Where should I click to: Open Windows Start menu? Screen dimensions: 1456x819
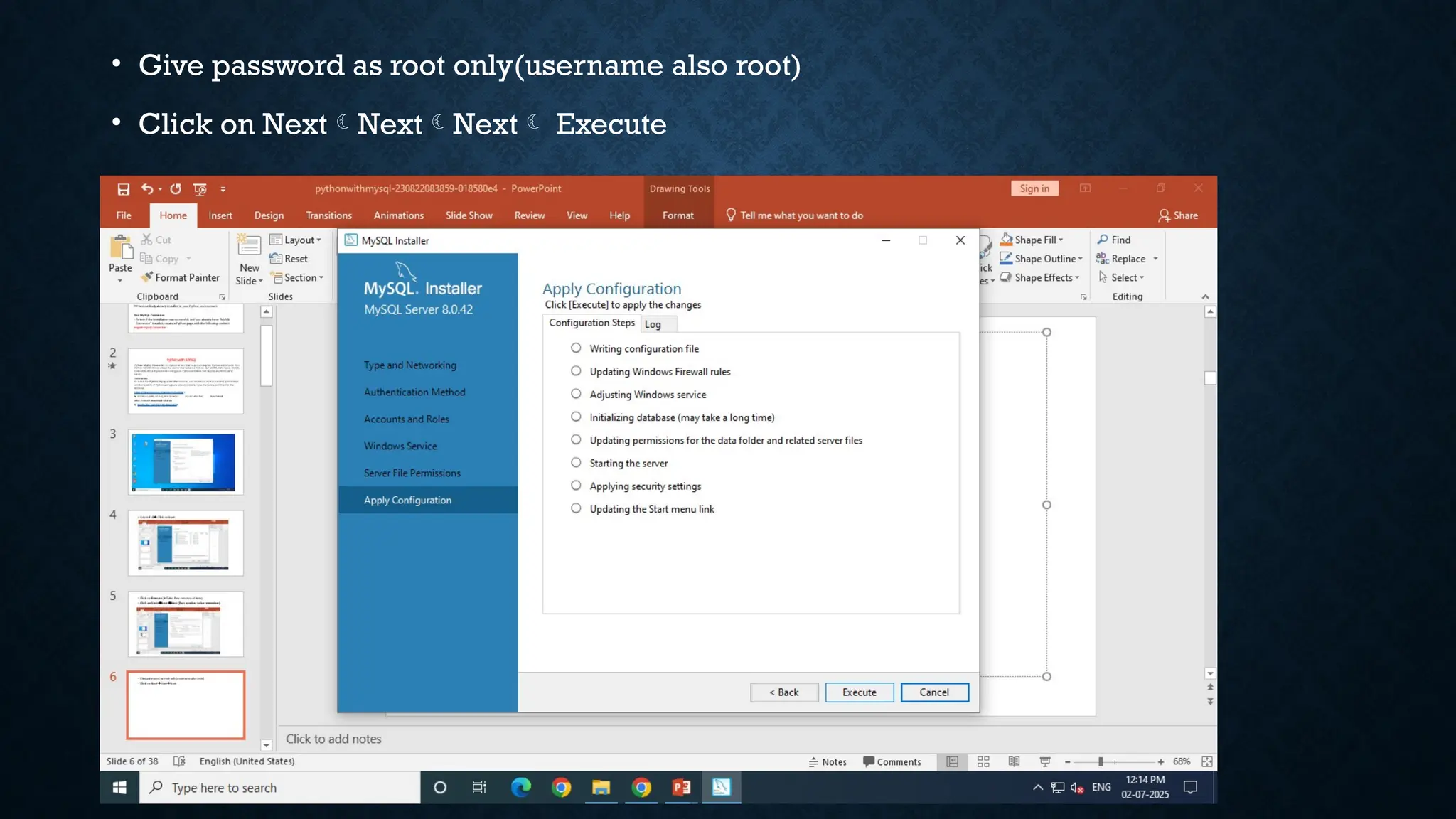click(x=119, y=788)
